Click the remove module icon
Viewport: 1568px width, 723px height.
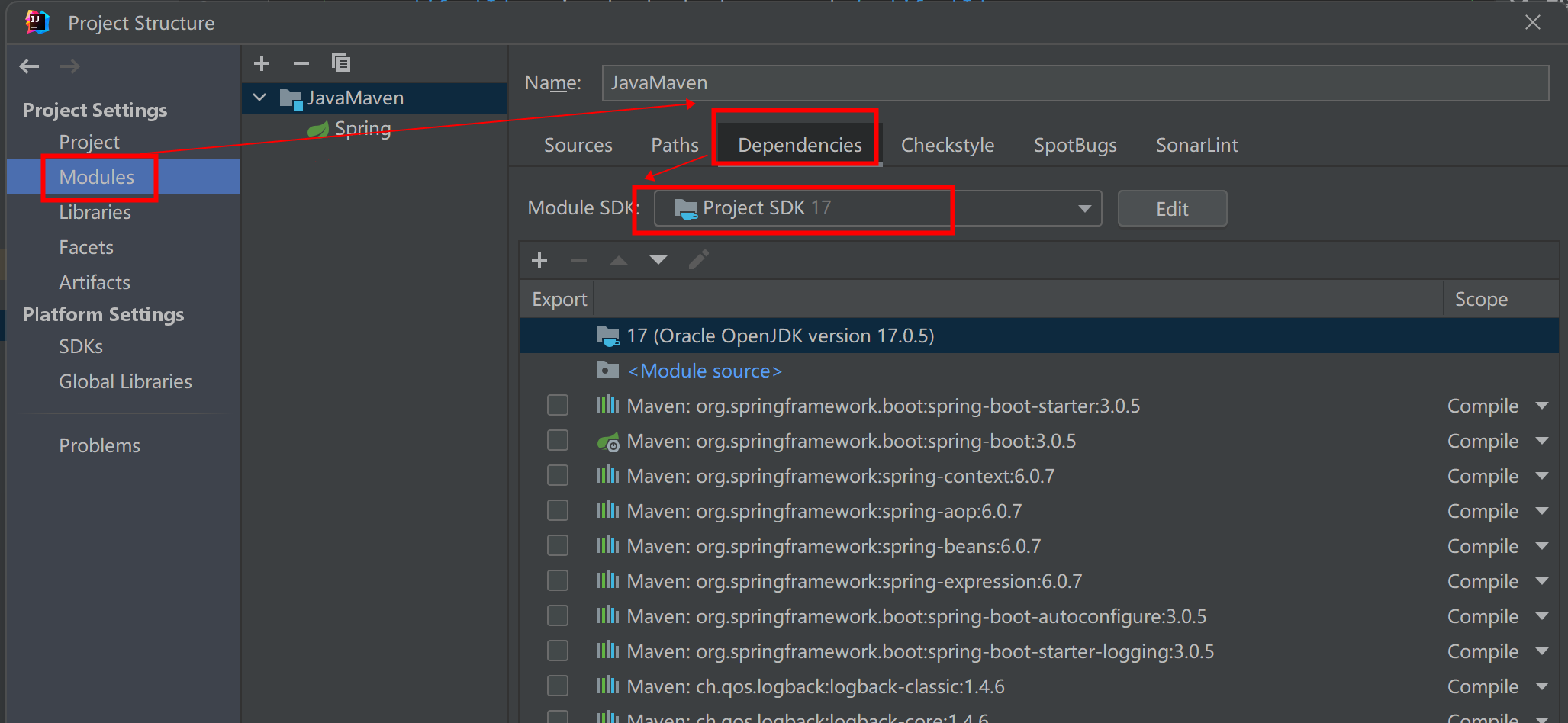click(x=301, y=63)
